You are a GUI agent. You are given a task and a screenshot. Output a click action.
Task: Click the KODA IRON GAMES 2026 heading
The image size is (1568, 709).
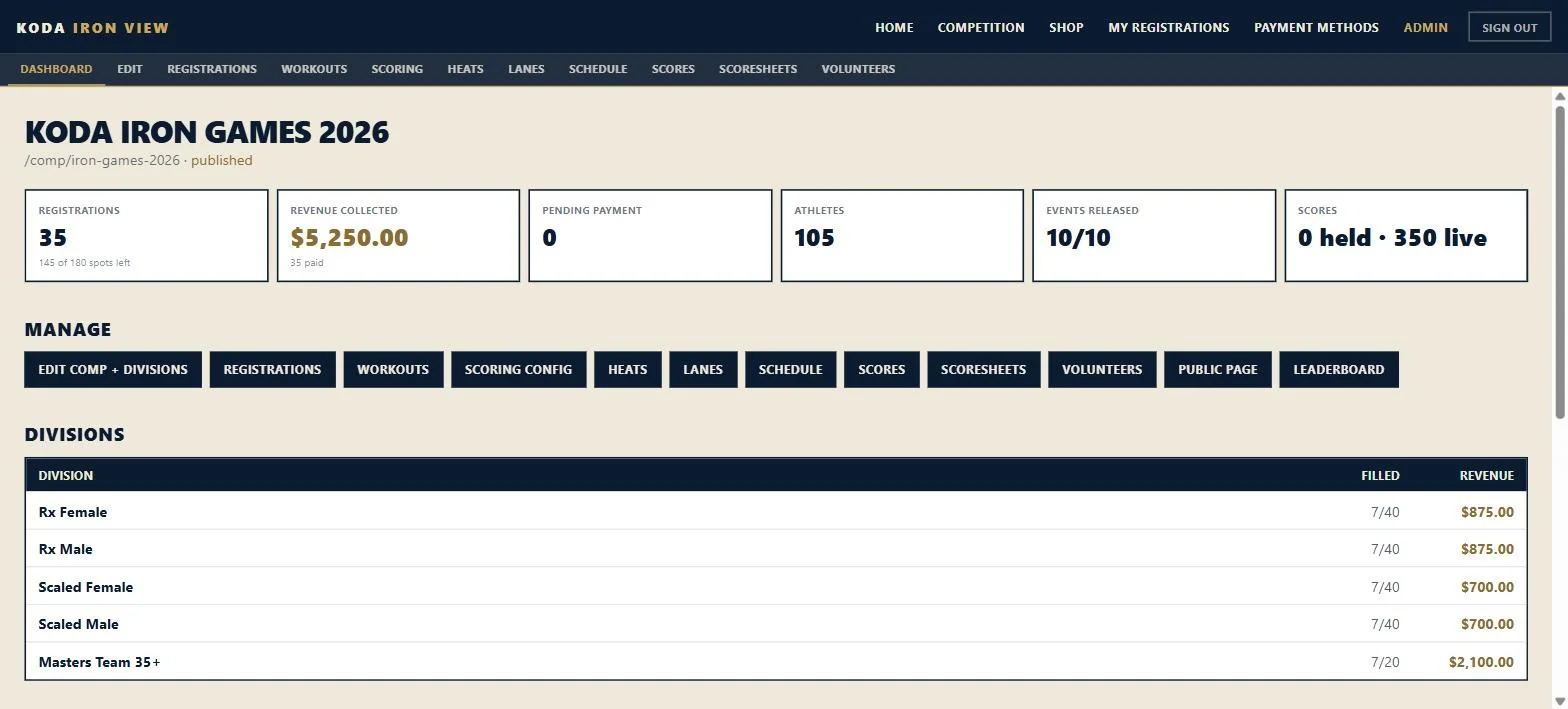click(207, 132)
